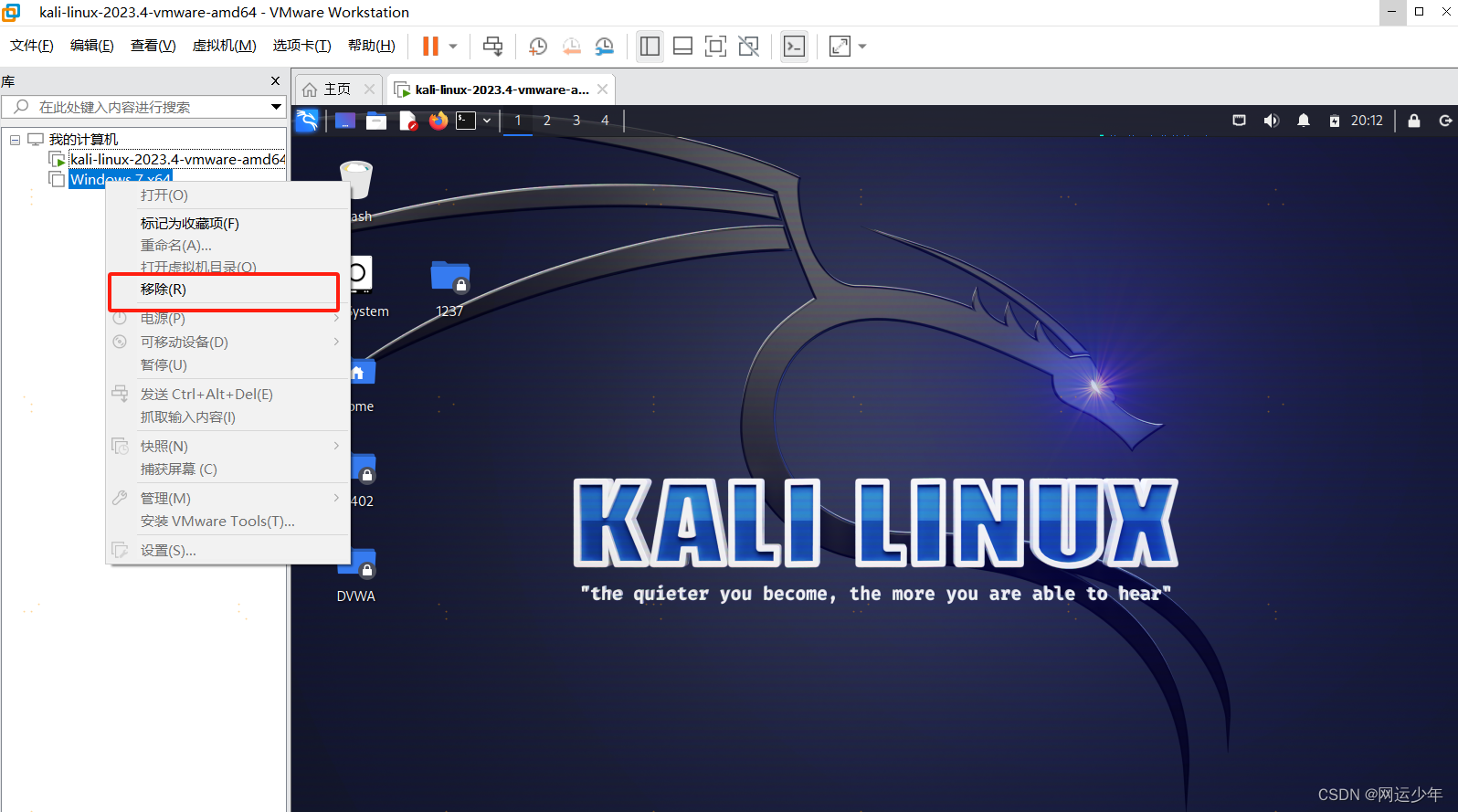Expand the 快照(N) submenu
Image resolution: width=1458 pixels, height=812 pixels.
pyautogui.click(x=228, y=446)
